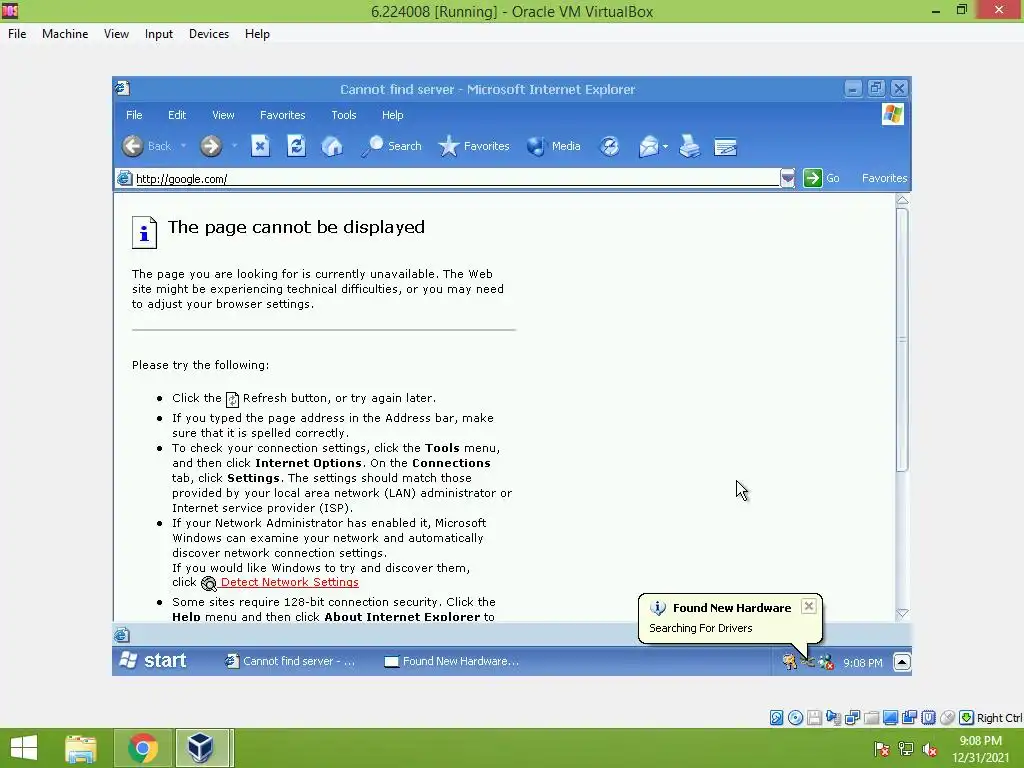Open Internet Explorer's Tools menu
The height and width of the screenshot is (768, 1024).
344,115
